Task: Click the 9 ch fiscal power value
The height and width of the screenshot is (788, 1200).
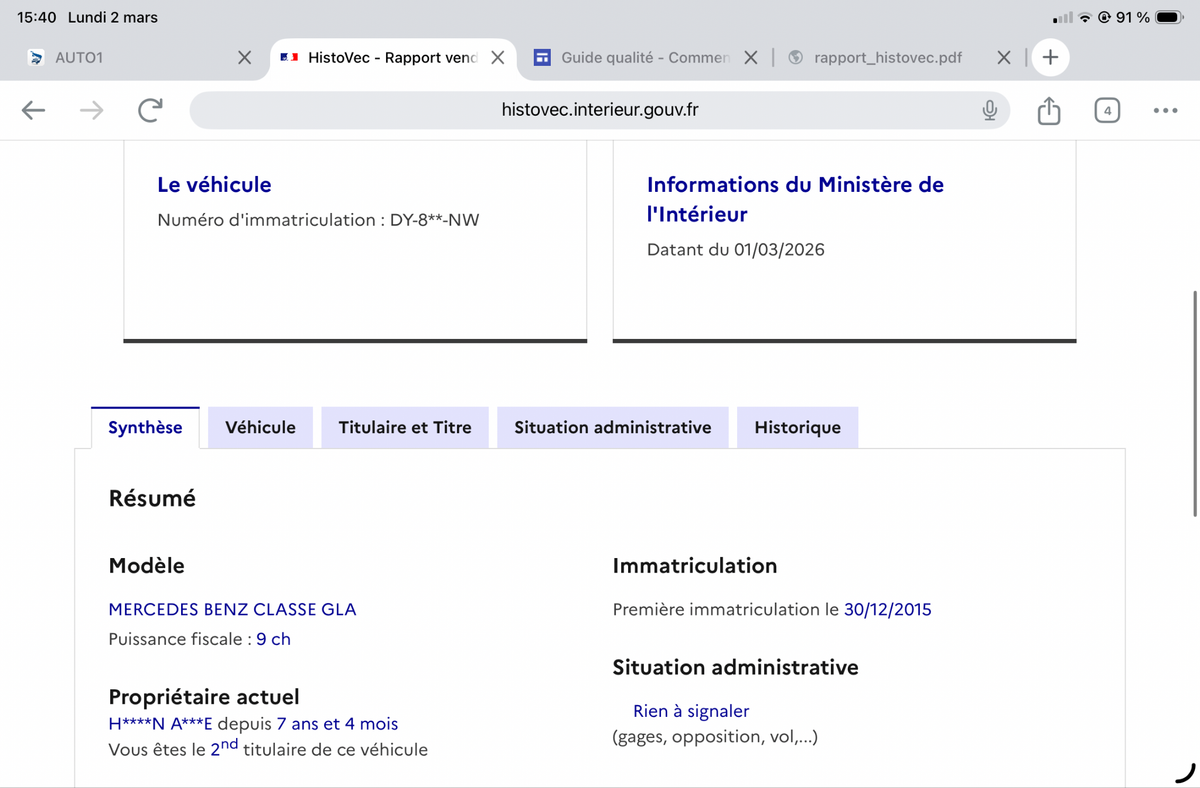Action: click(x=273, y=639)
